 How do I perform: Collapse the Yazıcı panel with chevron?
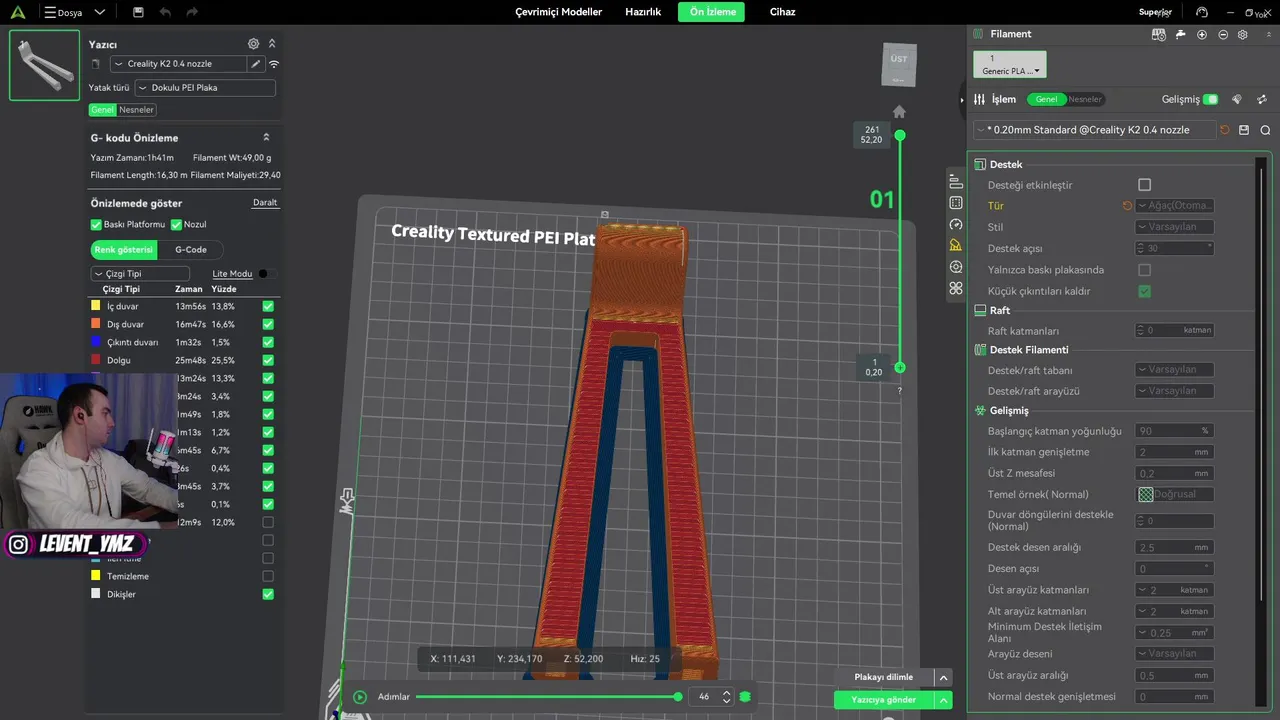272,44
